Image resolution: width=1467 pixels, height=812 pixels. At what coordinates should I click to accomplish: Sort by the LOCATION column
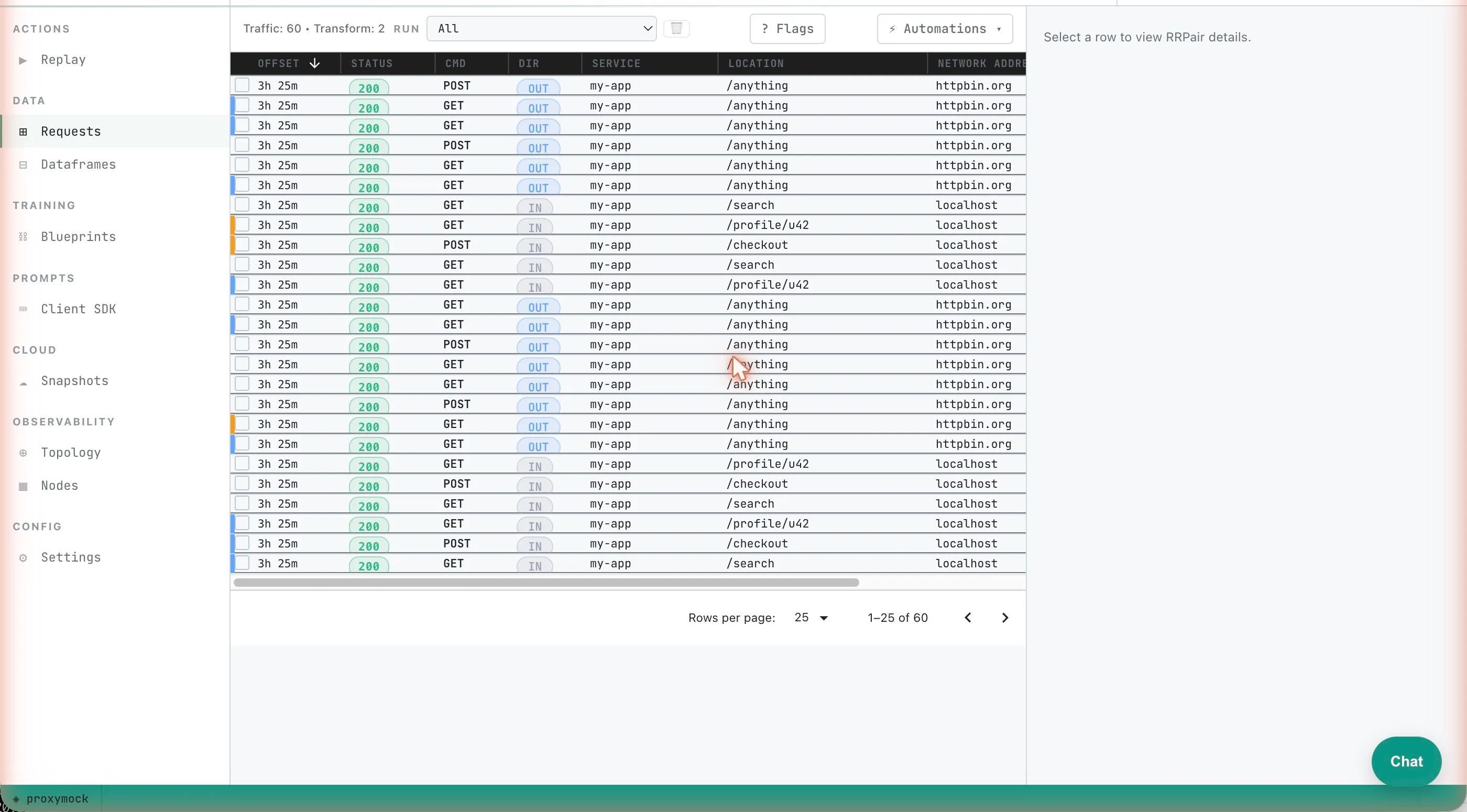point(756,63)
